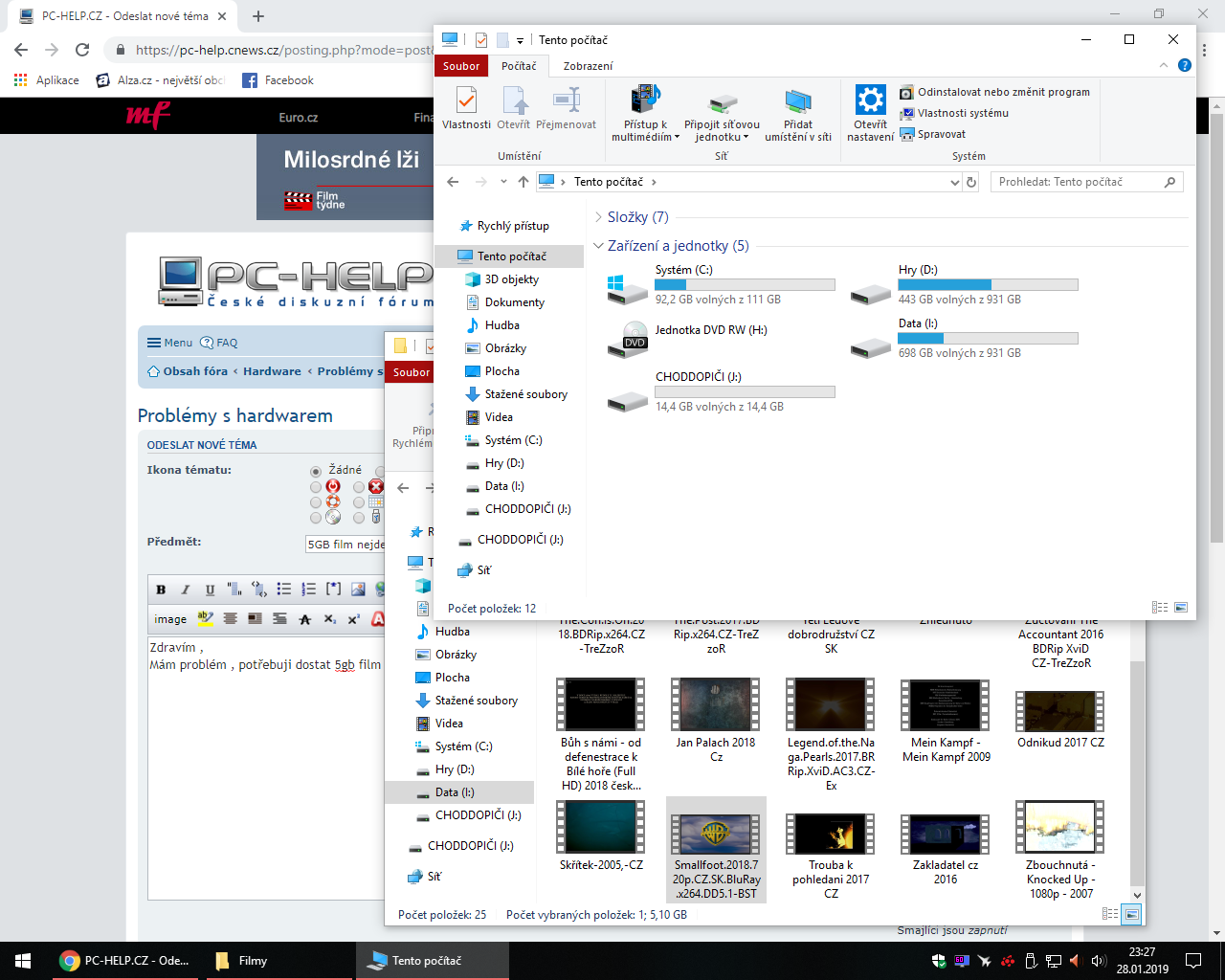Click Odinstalovat nebo změnit program

pos(1003,92)
